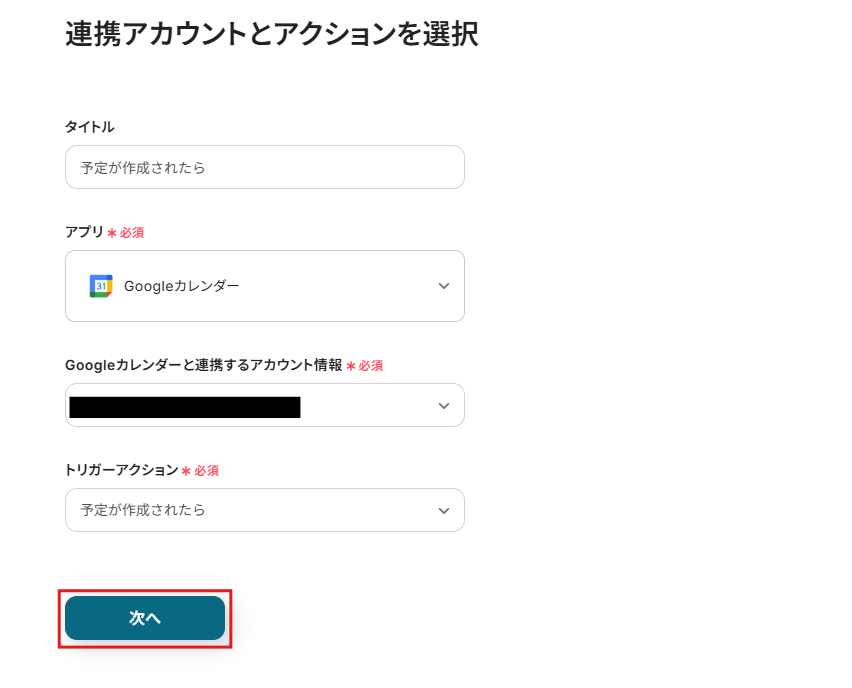Click the アプリ field label
The image size is (852, 688).
(84, 232)
